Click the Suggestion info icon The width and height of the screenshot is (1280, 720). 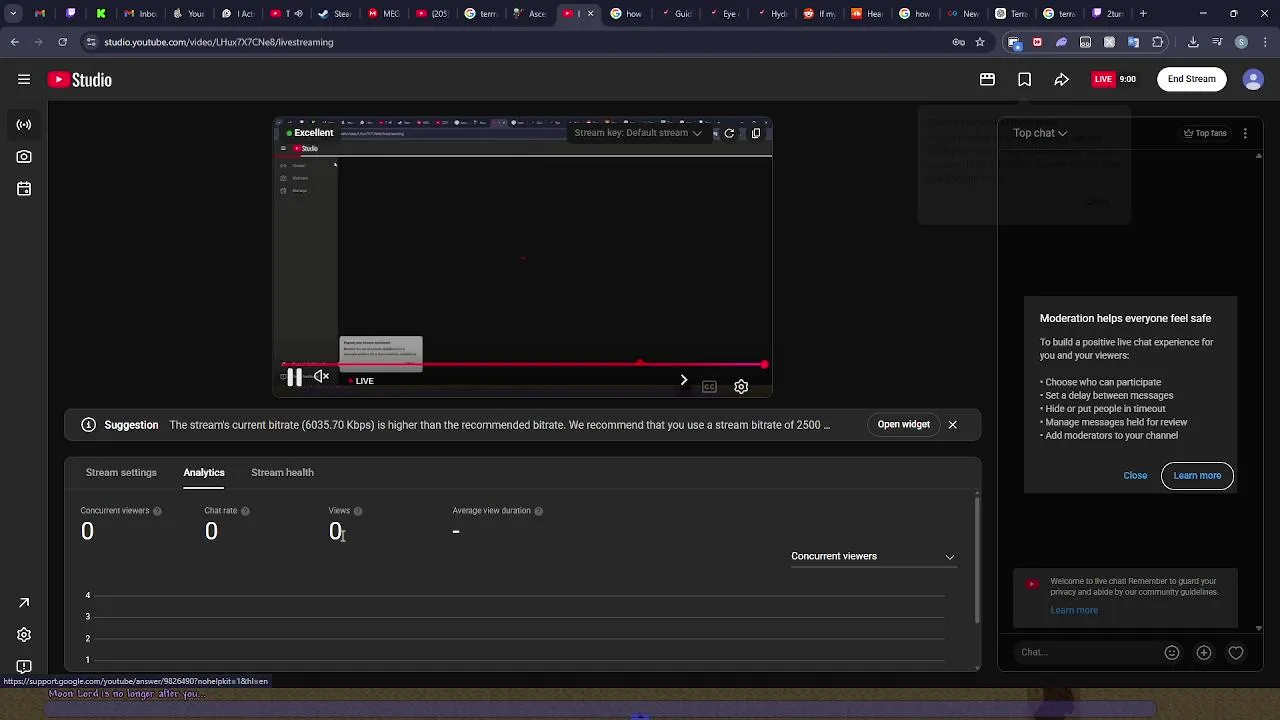pyautogui.click(x=89, y=425)
